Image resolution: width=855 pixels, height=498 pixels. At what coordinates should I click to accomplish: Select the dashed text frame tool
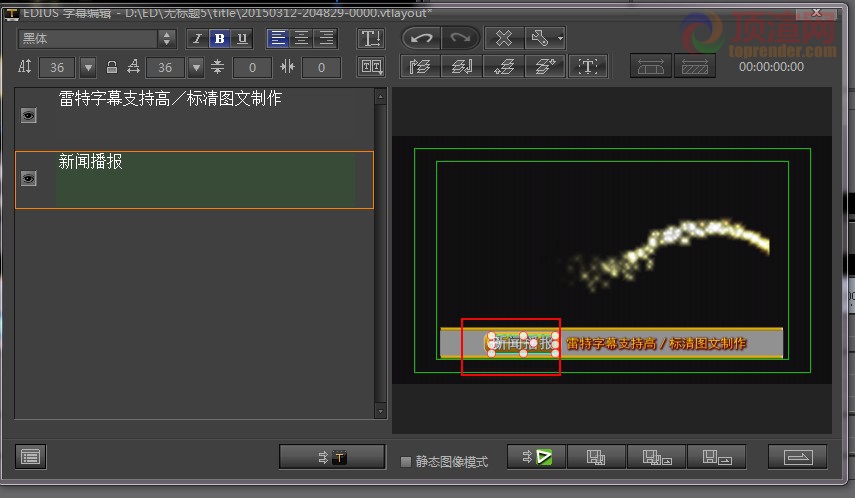coord(588,67)
